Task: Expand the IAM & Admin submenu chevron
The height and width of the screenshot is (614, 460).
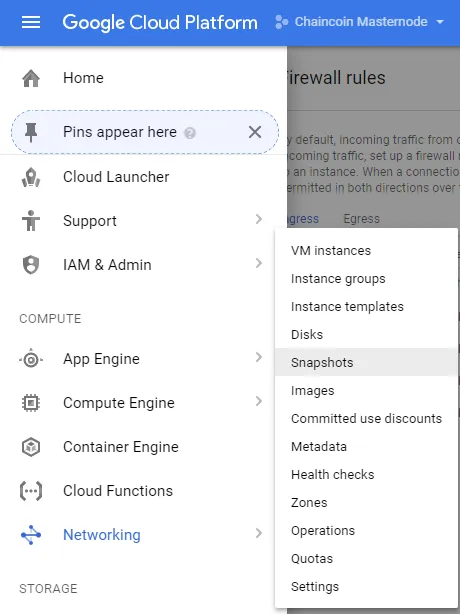Action: coord(258,263)
